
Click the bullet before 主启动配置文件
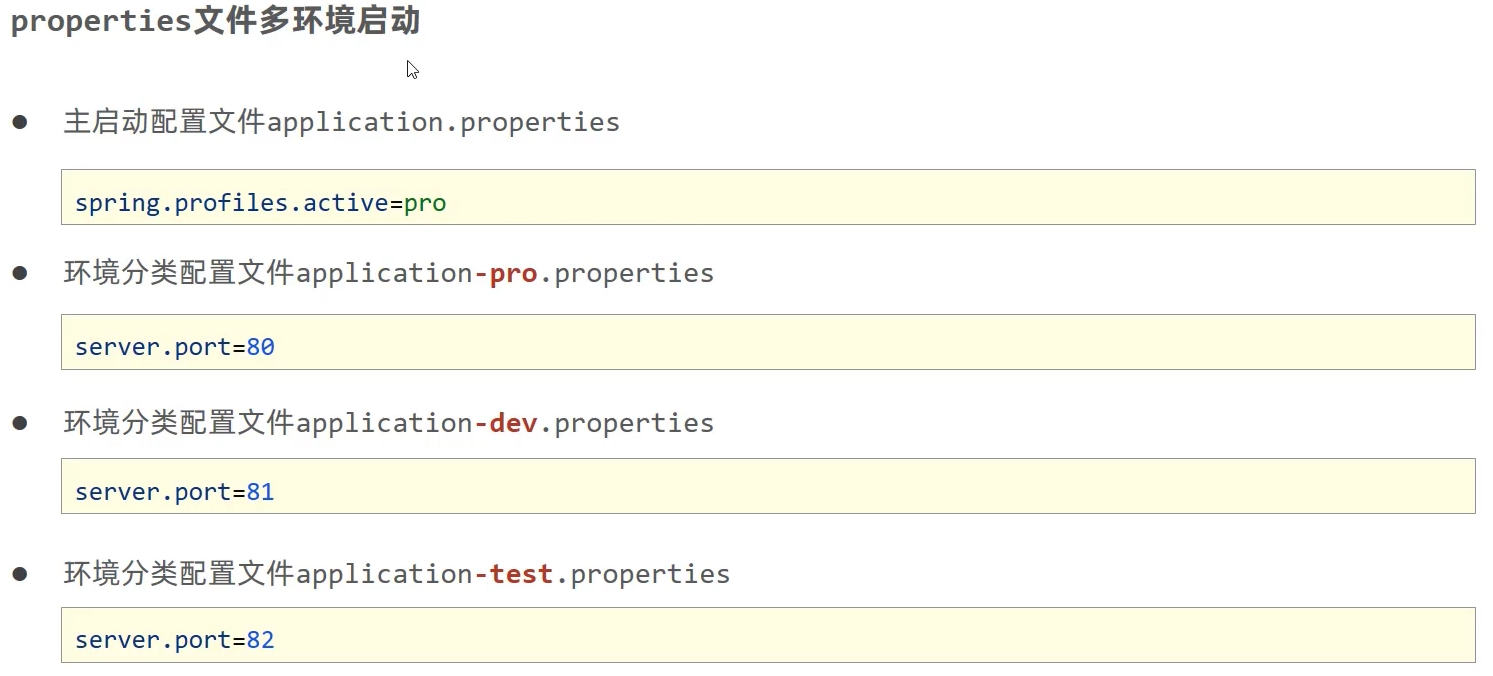tap(19, 123)
